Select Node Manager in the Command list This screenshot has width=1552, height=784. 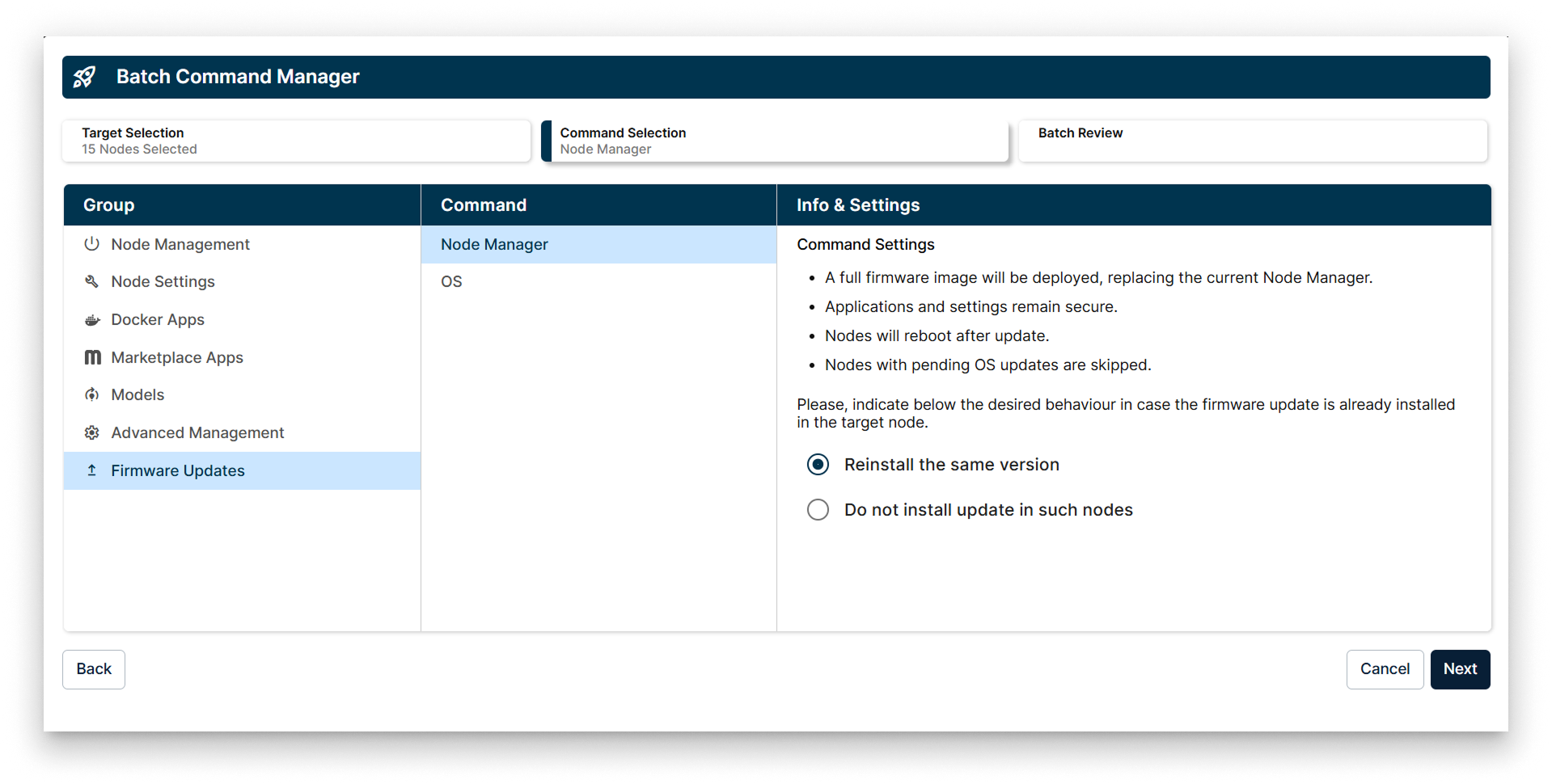pos(494,244)
